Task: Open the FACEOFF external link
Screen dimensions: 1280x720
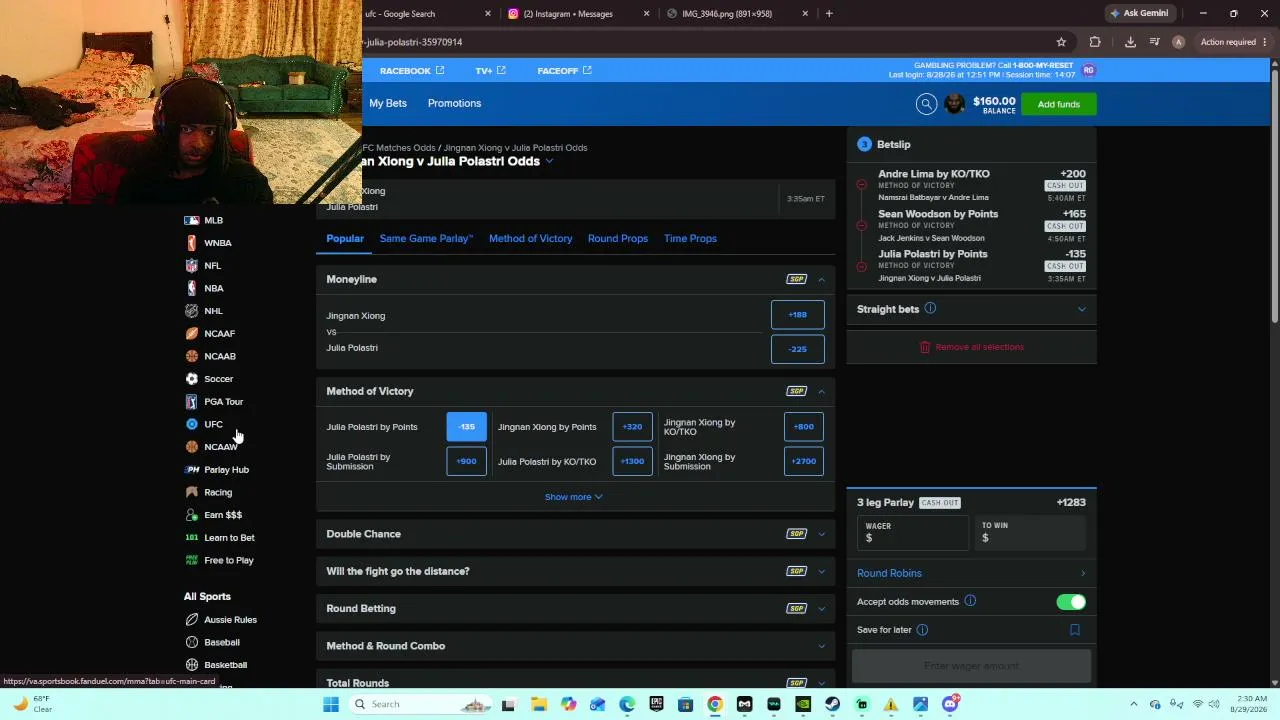Action: (x=564, y=71)
